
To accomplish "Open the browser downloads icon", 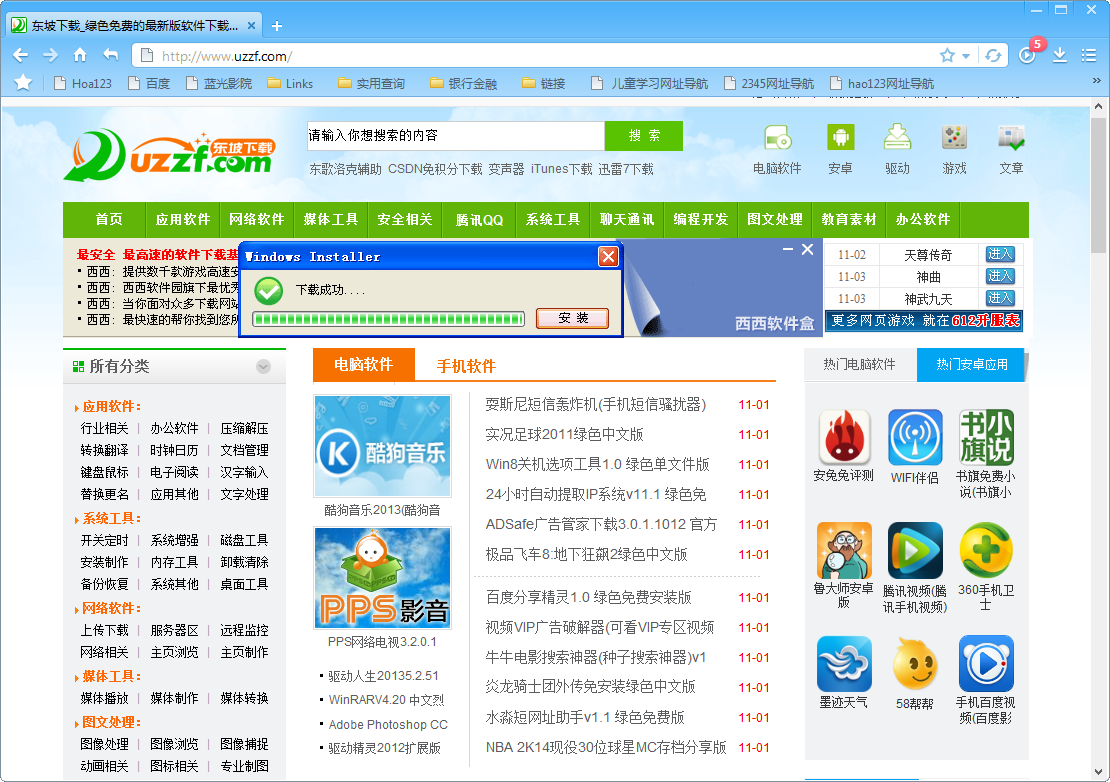I will coord(1060,55).
